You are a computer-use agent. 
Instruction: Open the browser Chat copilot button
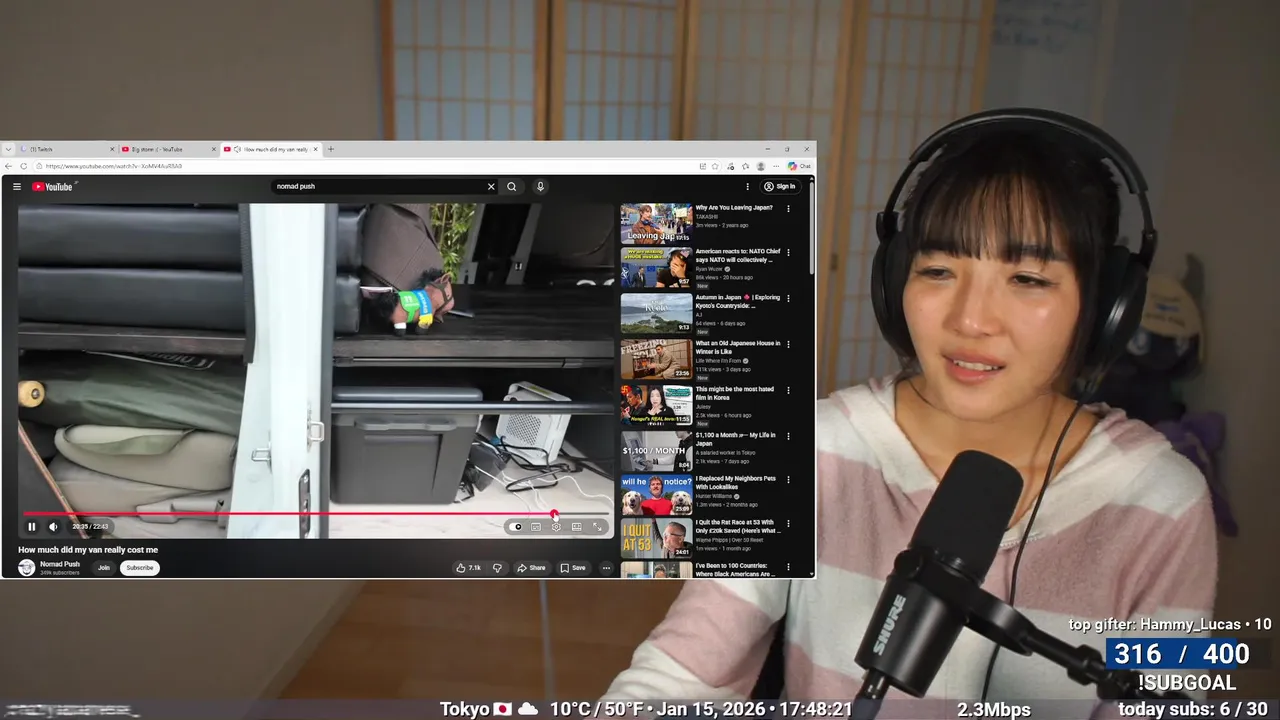(x=799, y=166)
